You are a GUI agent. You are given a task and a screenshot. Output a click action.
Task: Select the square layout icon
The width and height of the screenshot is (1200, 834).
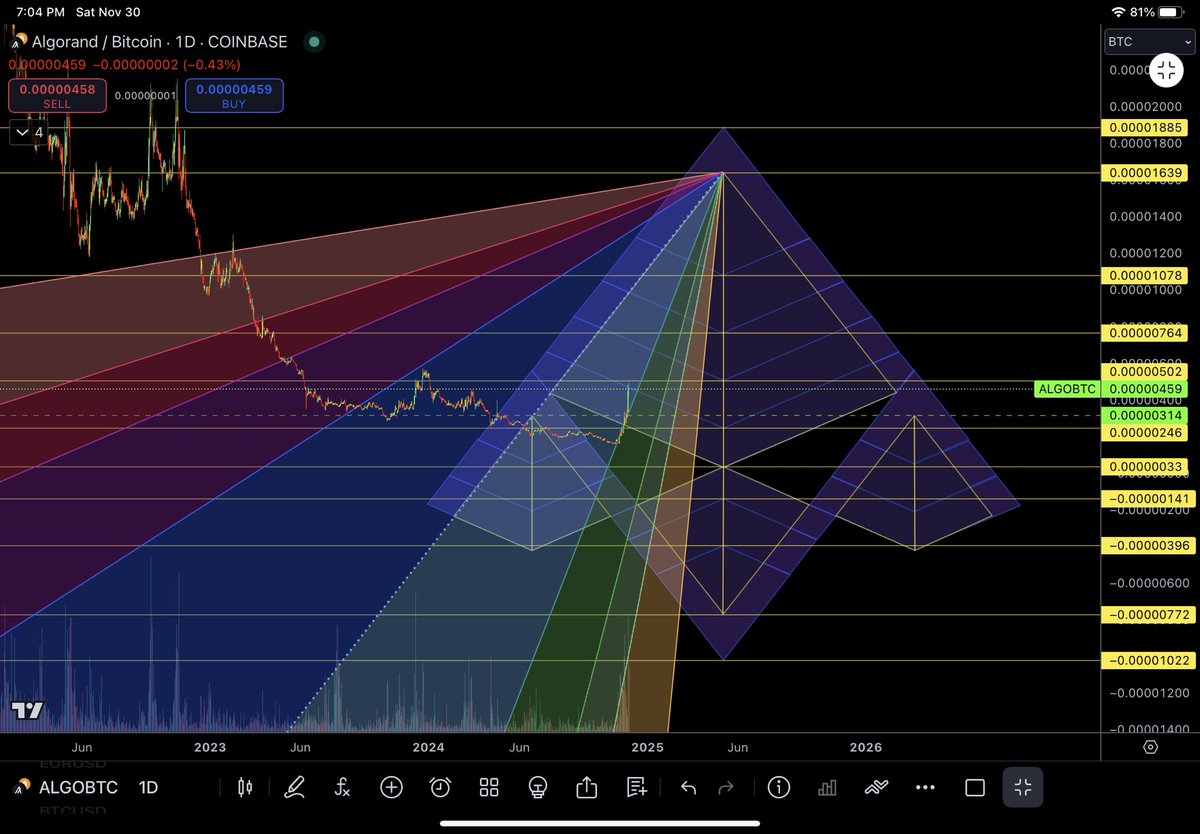point(974,787)
